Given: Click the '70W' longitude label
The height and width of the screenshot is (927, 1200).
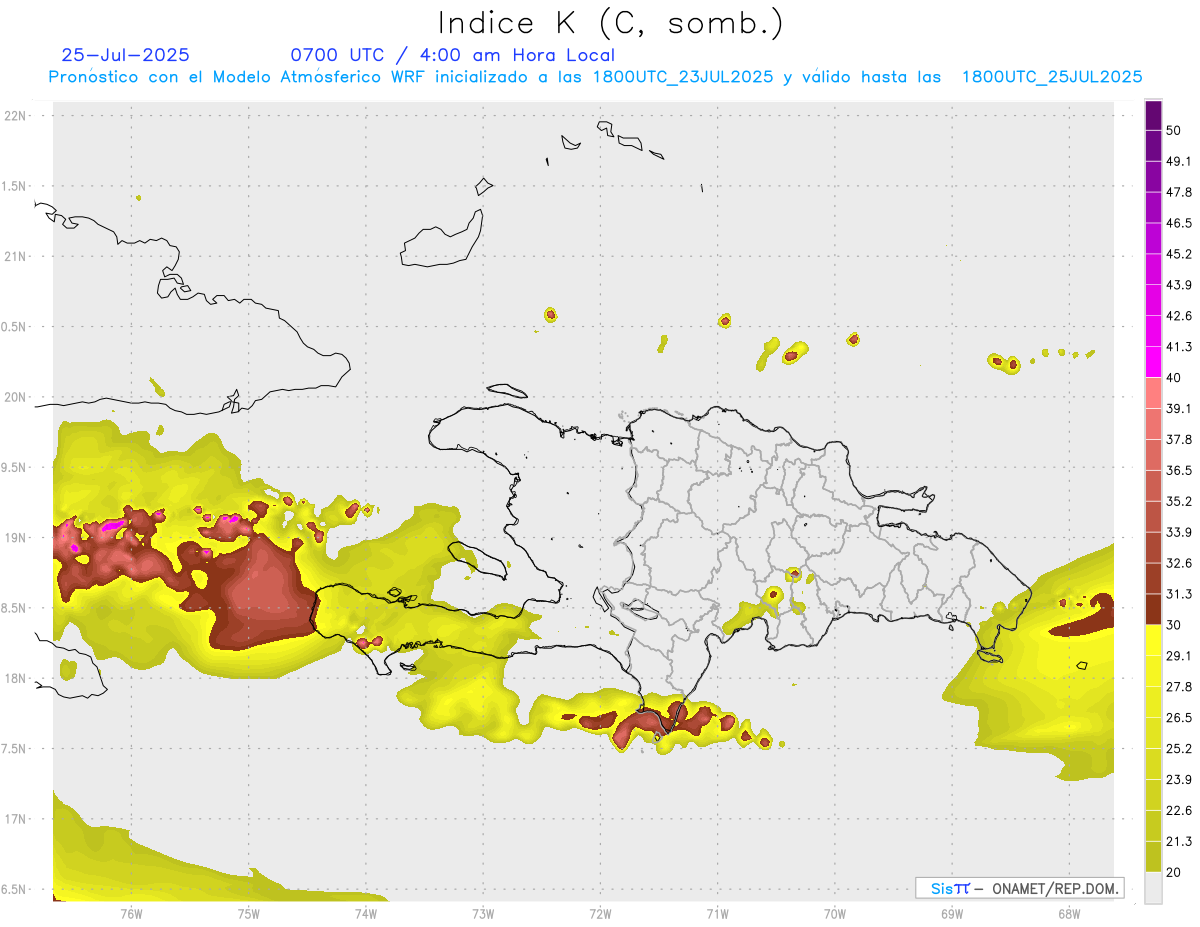Looking at the screenshot, I should 834,914.
